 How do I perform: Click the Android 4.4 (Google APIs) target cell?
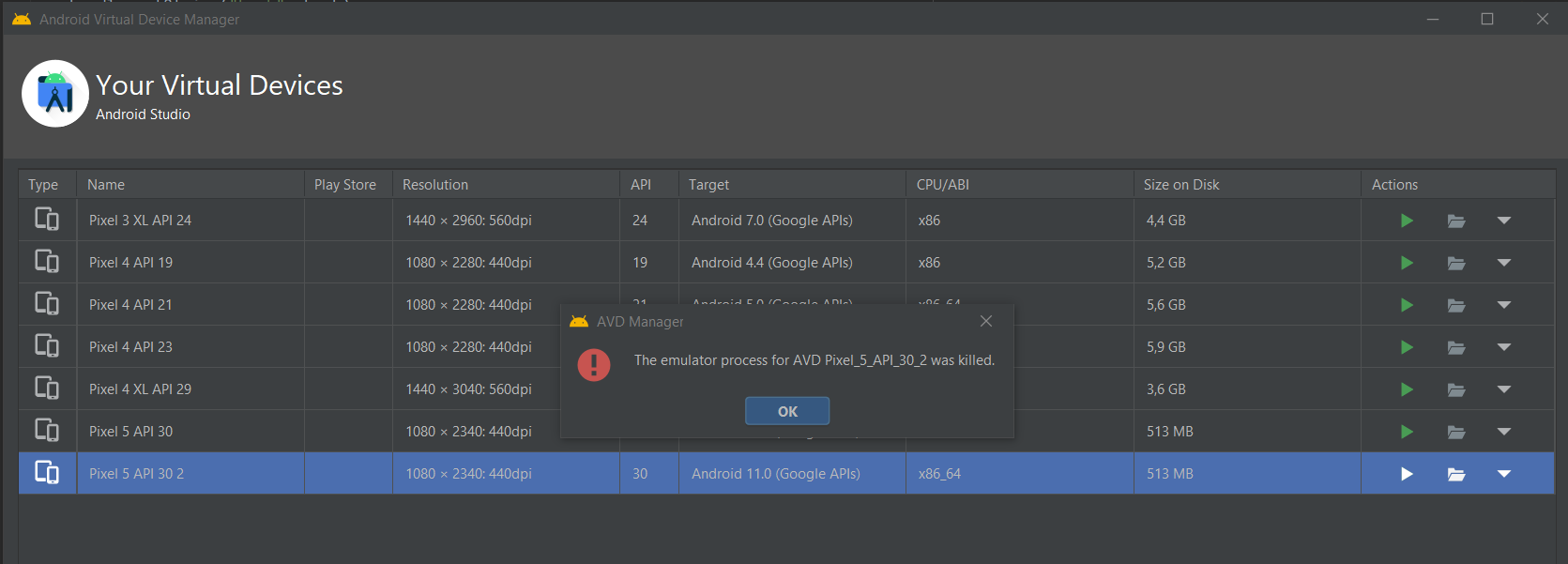[x=792, y=263]
